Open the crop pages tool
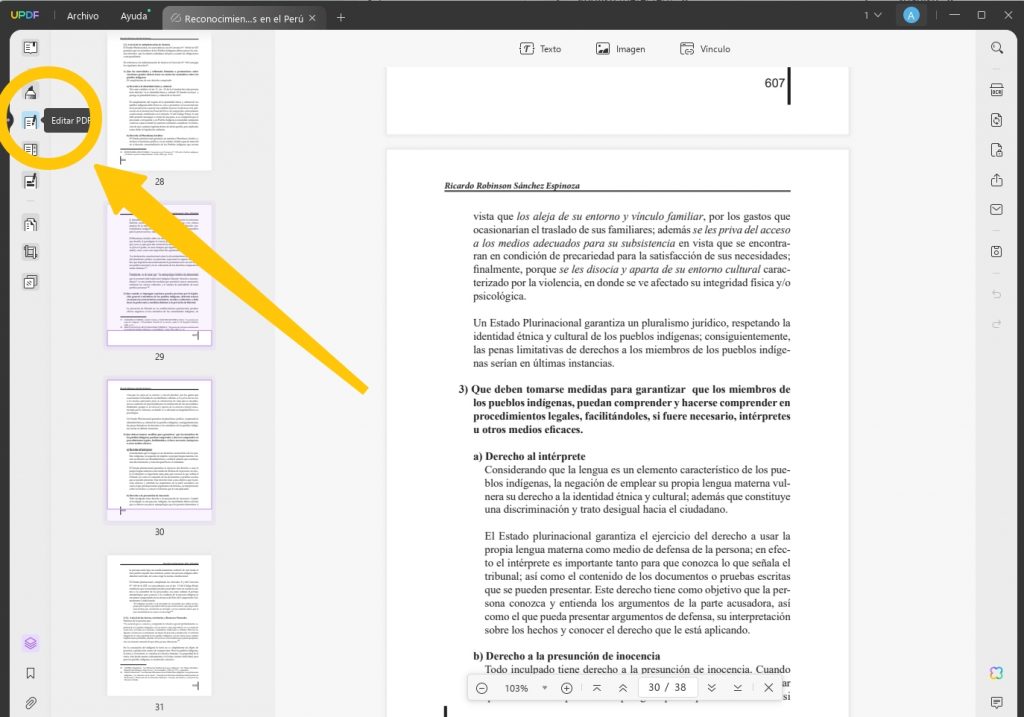 tap(31, 251)
